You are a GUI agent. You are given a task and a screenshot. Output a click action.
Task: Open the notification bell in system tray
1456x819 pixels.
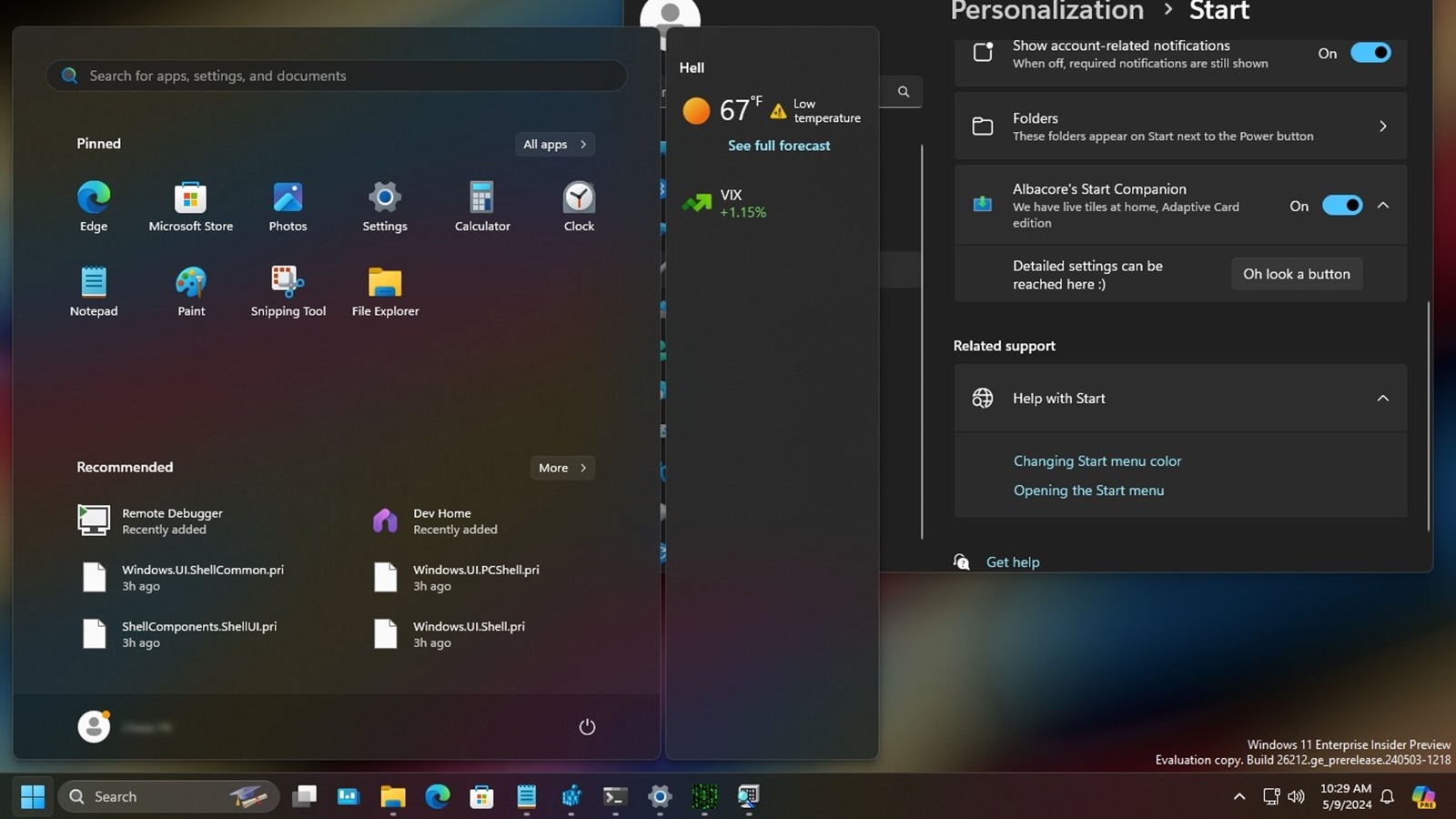(x=1387, y=796)
